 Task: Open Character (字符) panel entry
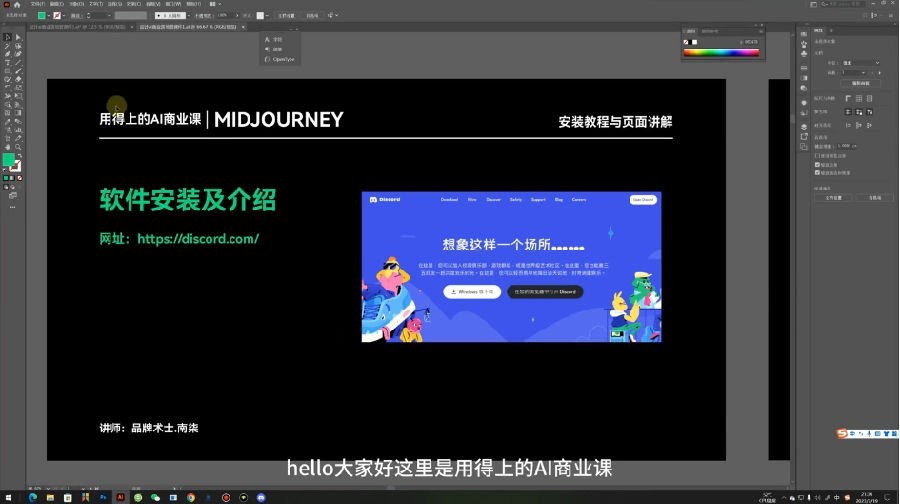pyautogui.click(x=274, y=39)
